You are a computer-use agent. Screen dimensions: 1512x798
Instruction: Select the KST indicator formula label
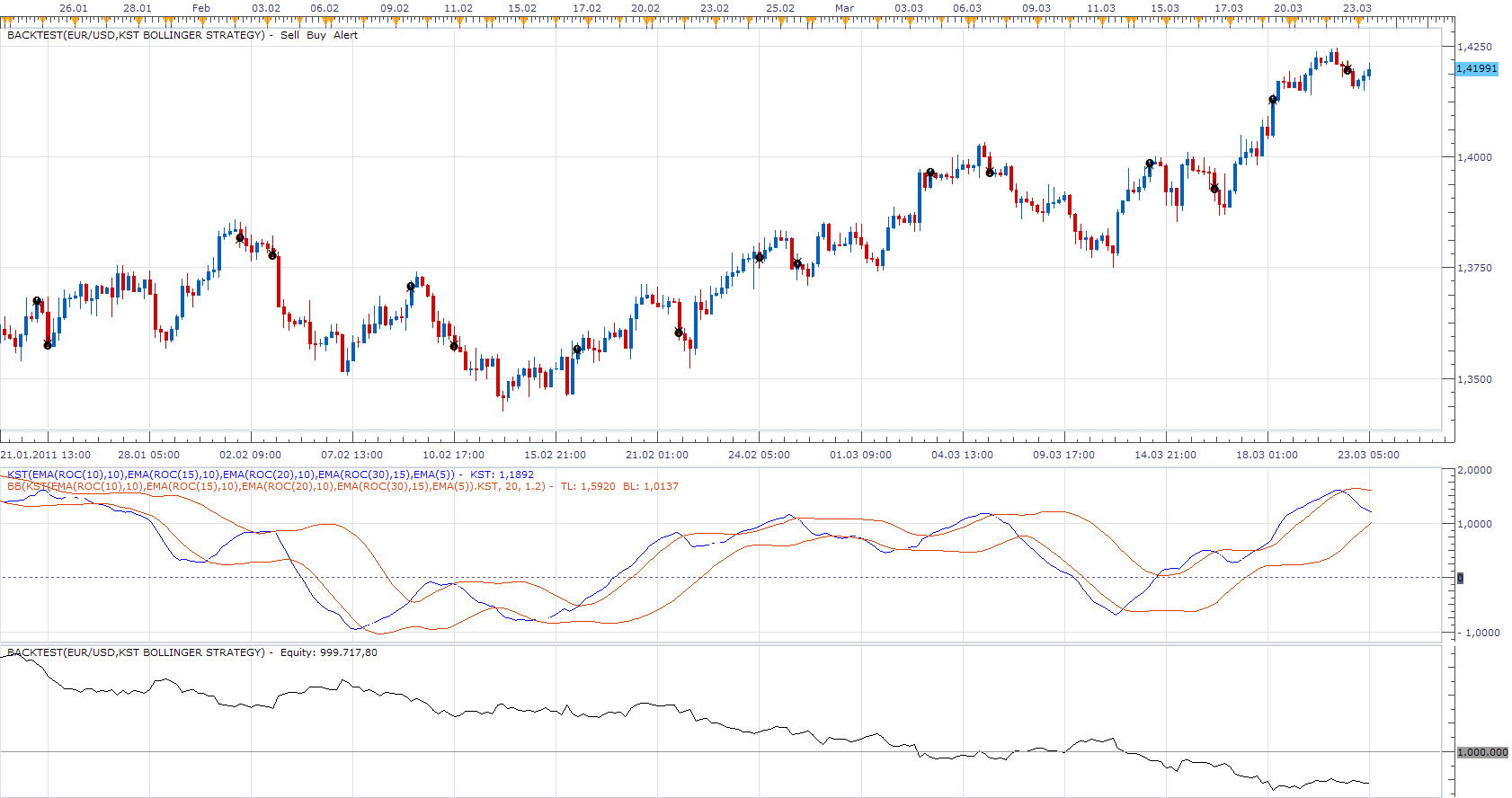point(270,474)
